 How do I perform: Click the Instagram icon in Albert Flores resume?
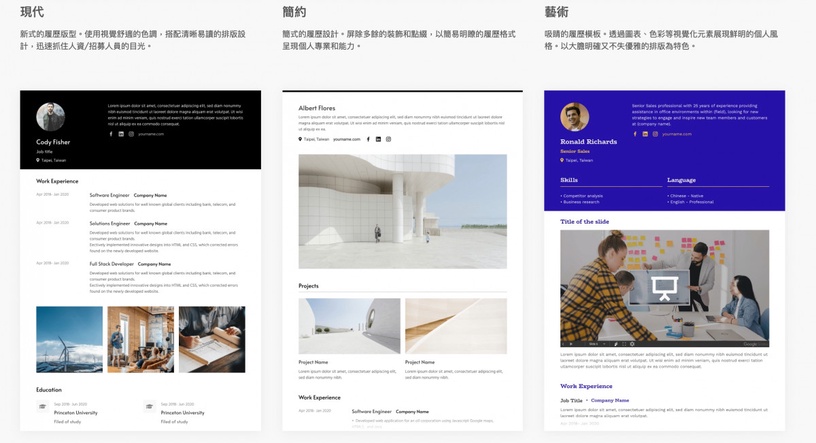(388, 139)
